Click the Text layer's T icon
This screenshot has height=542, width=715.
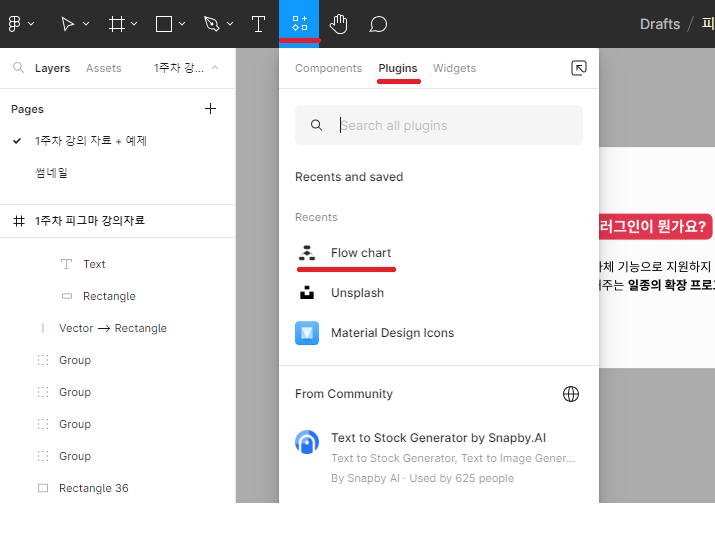tap(67, 264)
